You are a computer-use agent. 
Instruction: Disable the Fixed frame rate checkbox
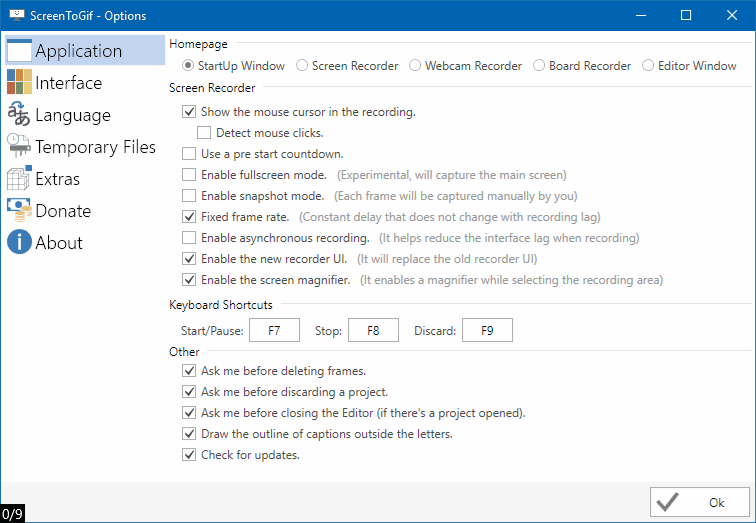189,217
